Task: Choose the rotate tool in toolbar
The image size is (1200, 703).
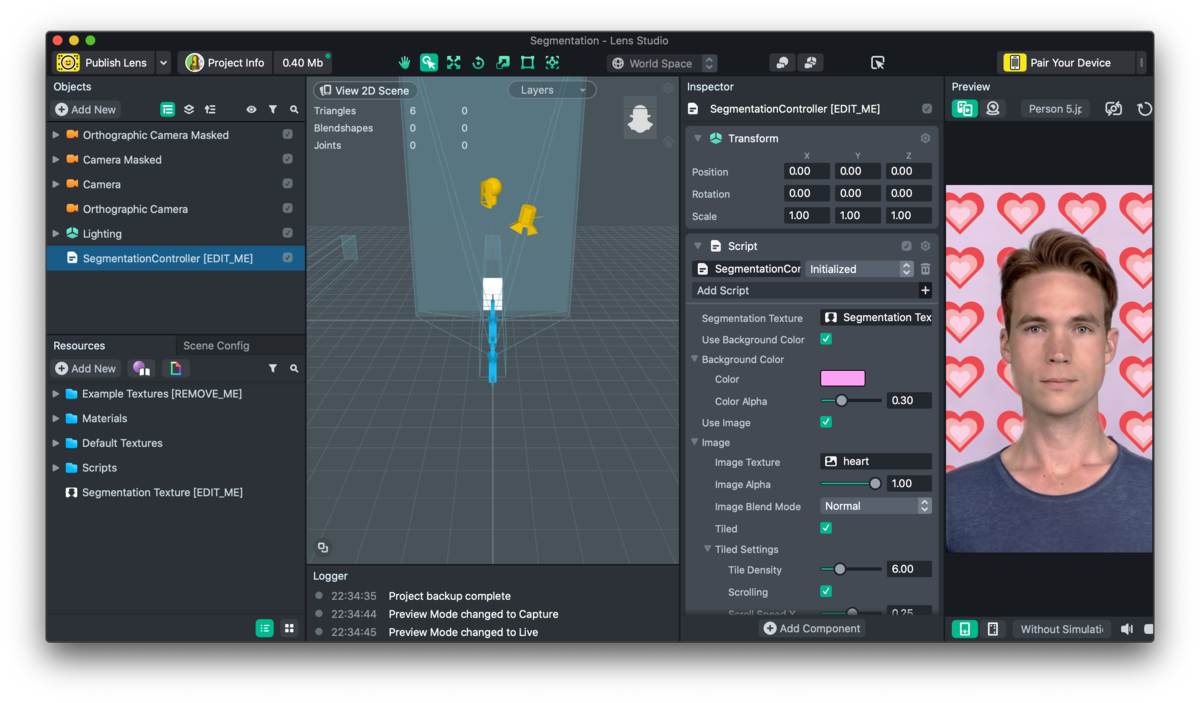Action: point(478,63)
